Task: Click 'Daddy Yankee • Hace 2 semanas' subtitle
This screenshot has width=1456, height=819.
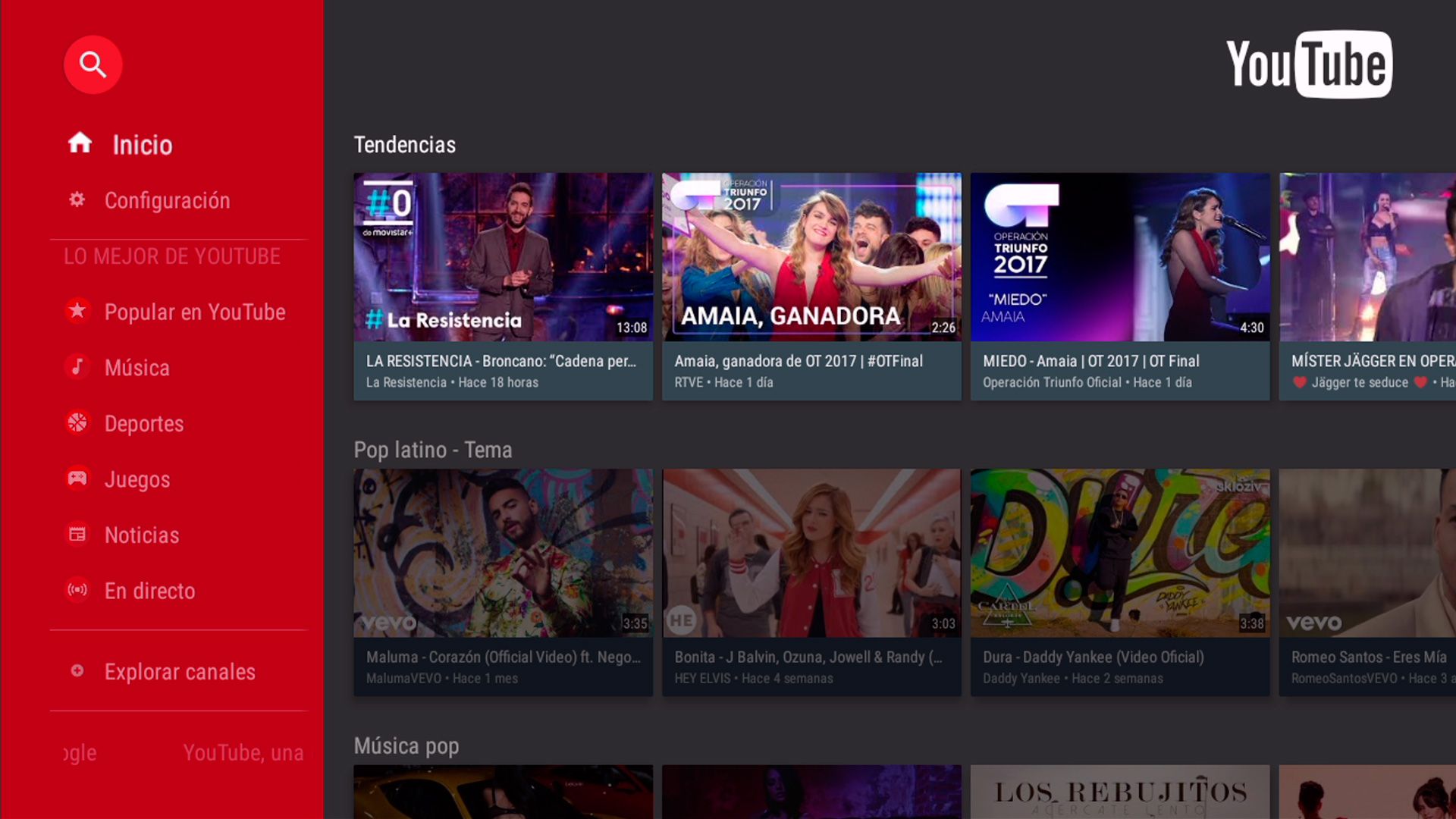Action: point(1073,678)
